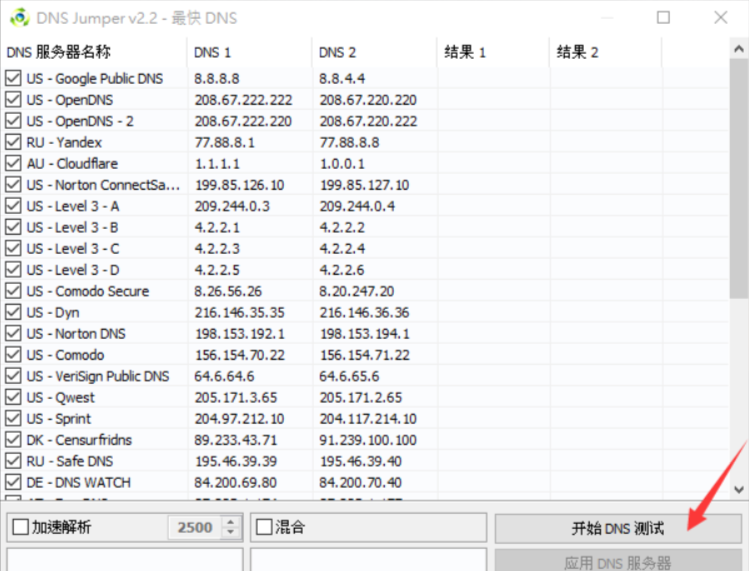Screen dimensions: 749x571
Task: Toggle the US - Comodo Secure checkbox
Action: pyautogui.click(x=13, y=291)
